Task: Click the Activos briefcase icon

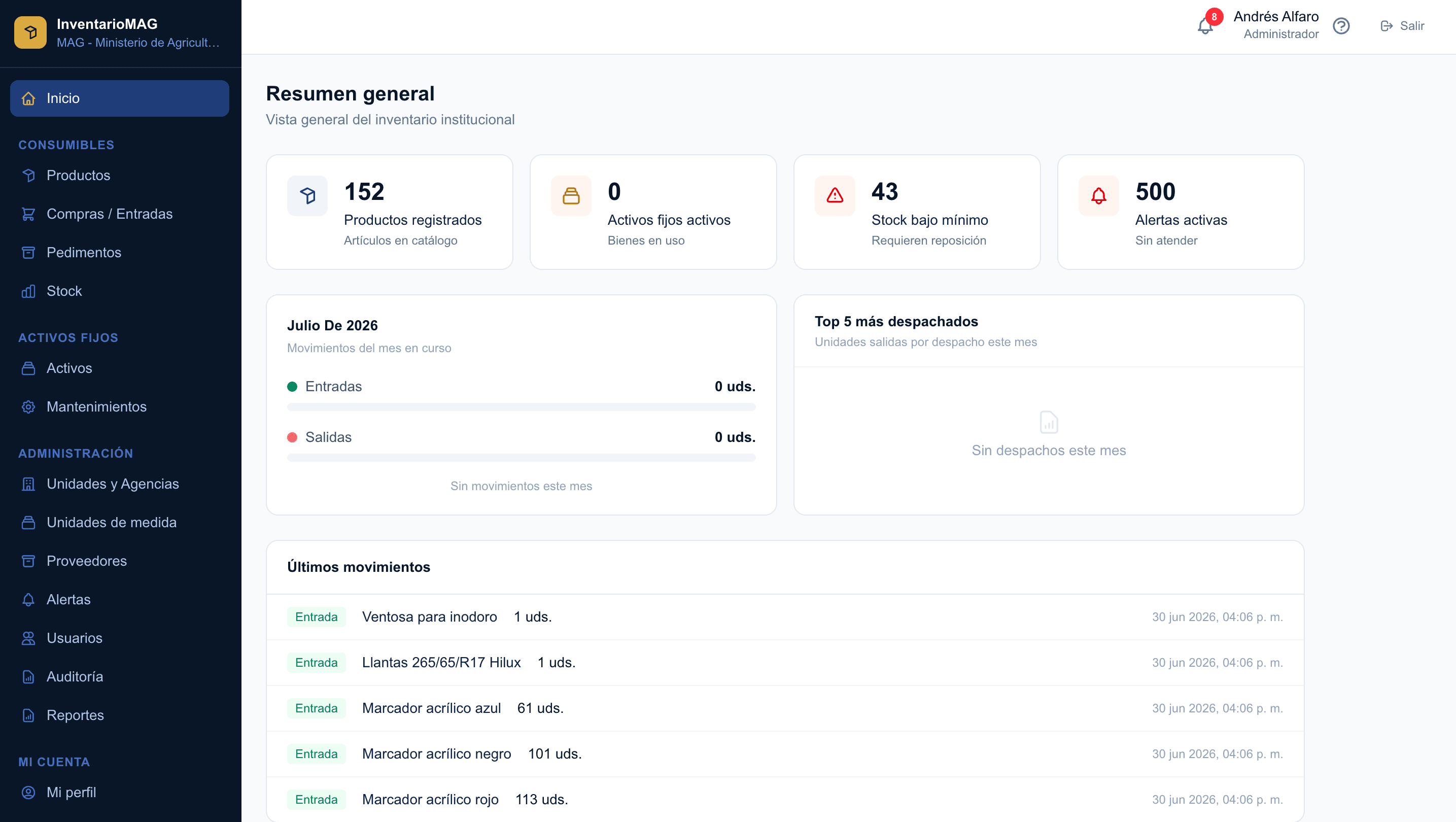Action: [x=28, y=368]
